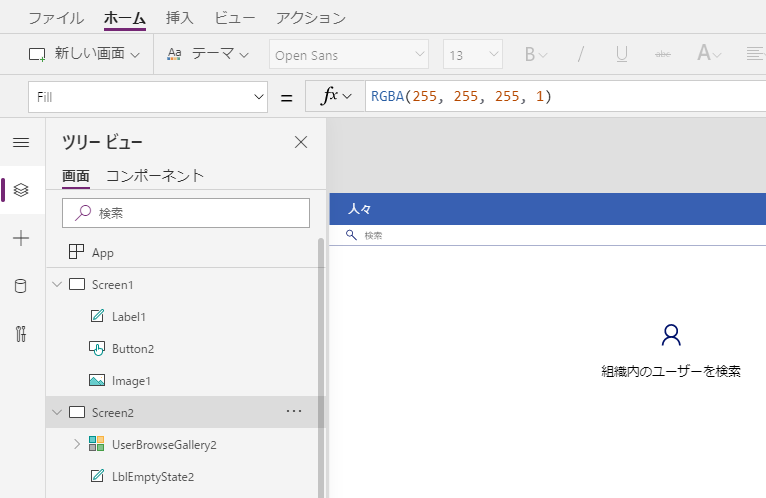
Task: Collapse the Screen1 node
Action: [57, 284]
